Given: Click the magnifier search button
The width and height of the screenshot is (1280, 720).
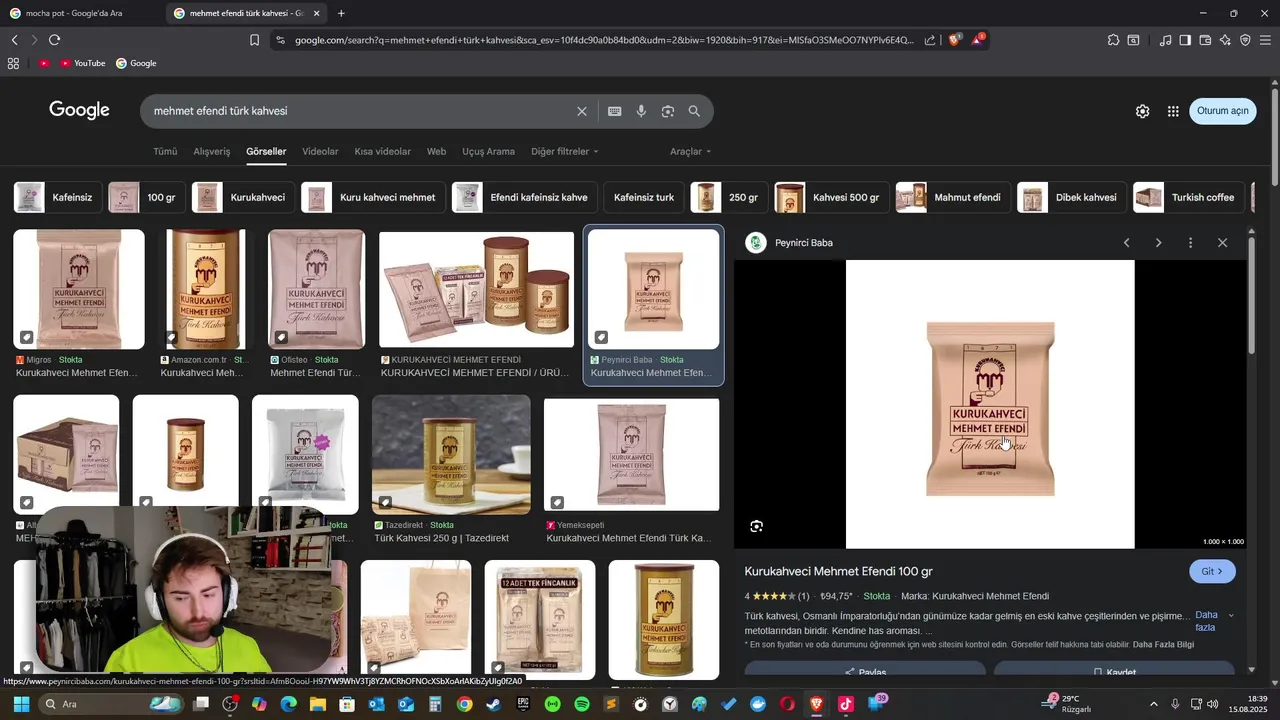Looking at the screenshot, I should [694, 111].
